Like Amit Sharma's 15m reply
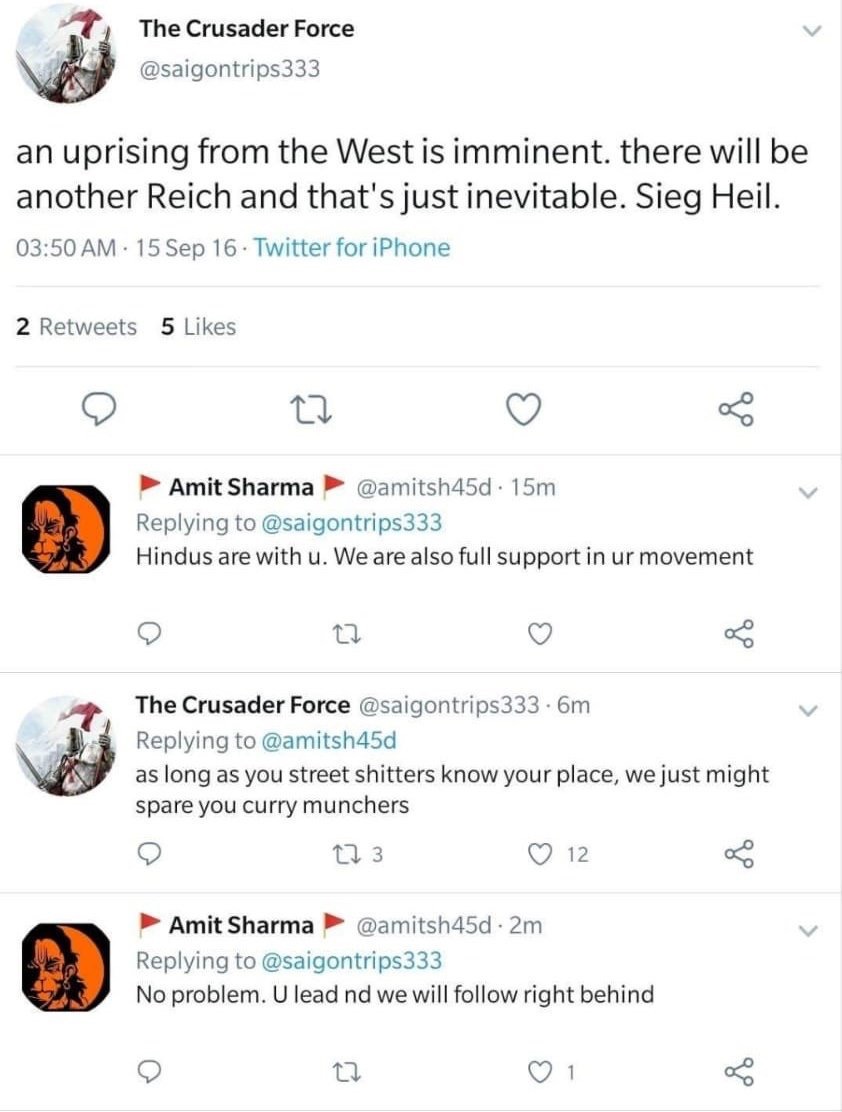This screenshot has height=1112, width=842. [x=541, y=633]
